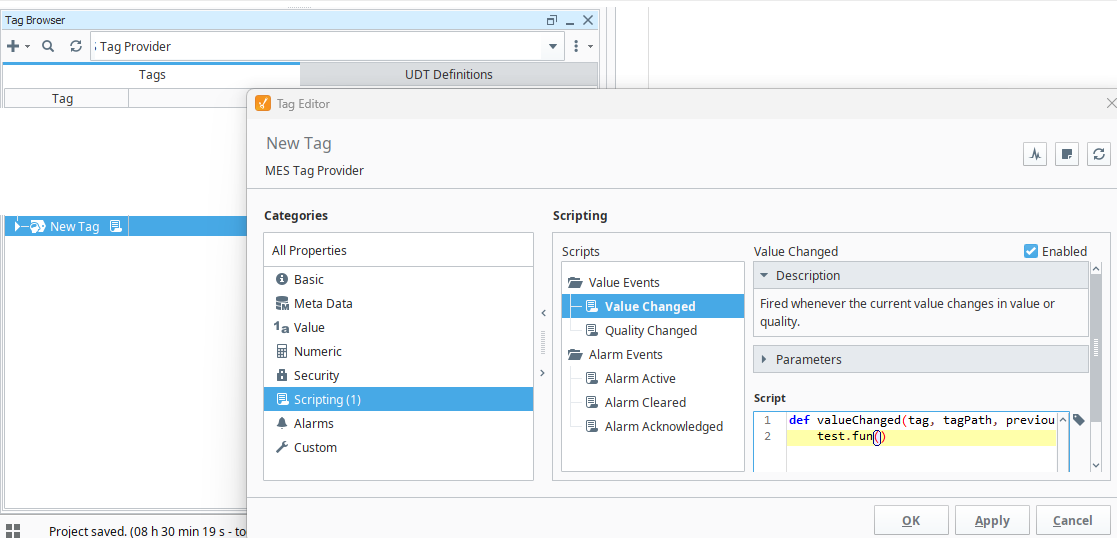Switch to the UDT Definitions tab
The width and height of the screenshot is (1117, 538).
pos(449,74)
